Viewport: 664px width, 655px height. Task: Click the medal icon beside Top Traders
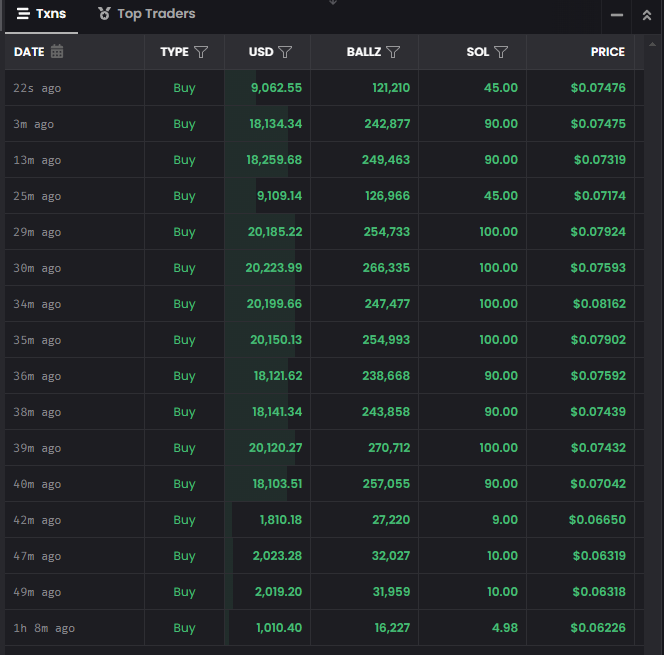pyautogui.click(x=104, y=14)
